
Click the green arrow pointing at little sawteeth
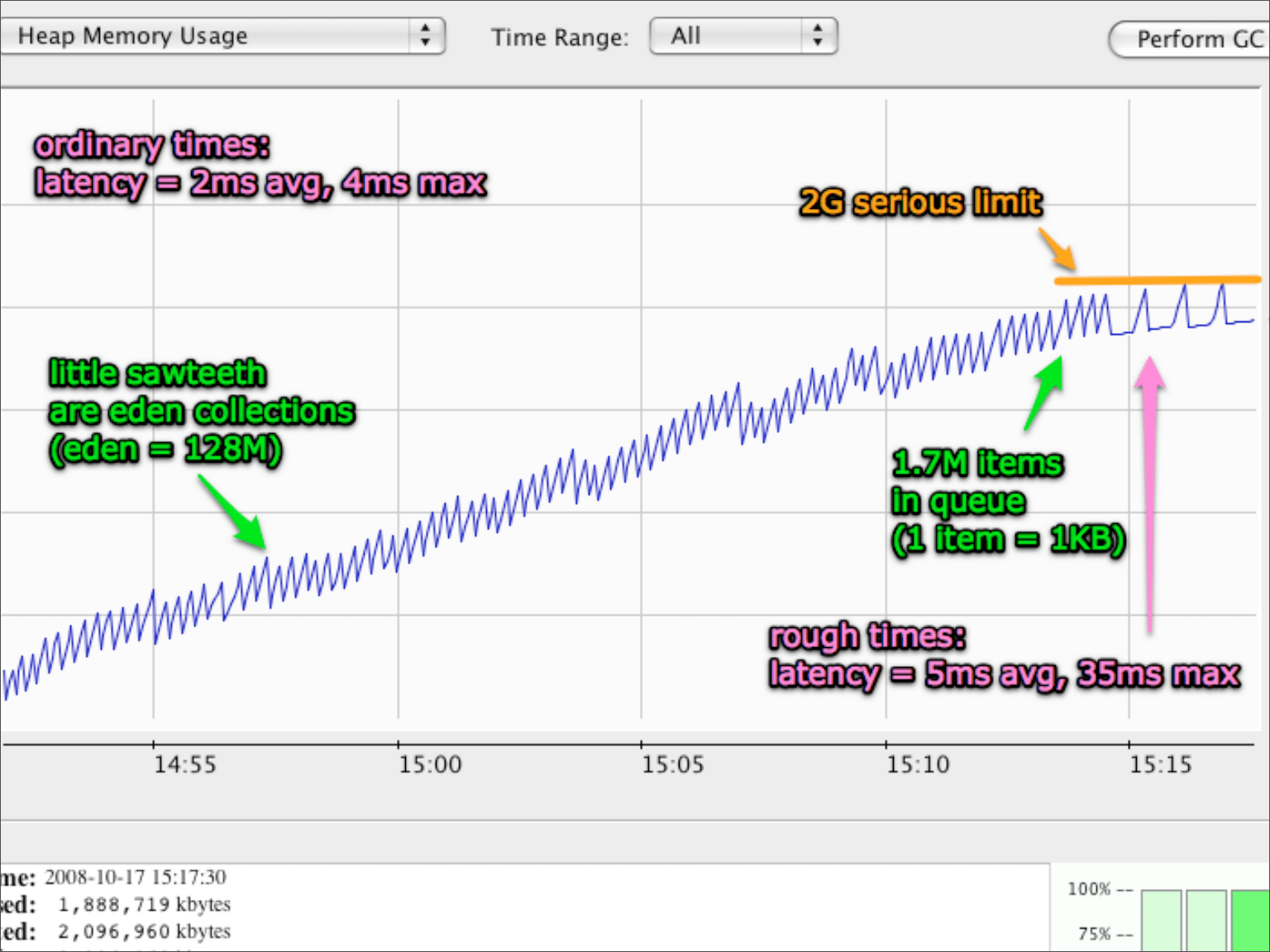[x=233, y=512]
